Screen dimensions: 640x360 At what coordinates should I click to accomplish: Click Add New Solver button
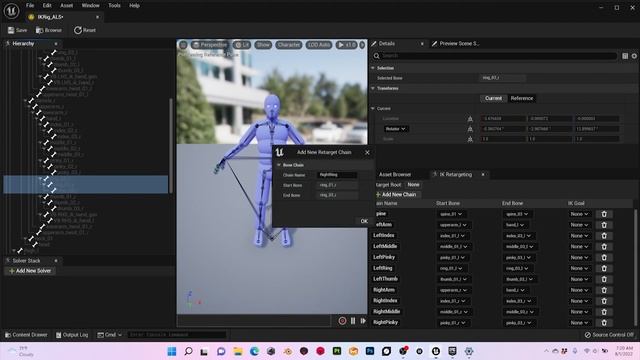[30, 271]
